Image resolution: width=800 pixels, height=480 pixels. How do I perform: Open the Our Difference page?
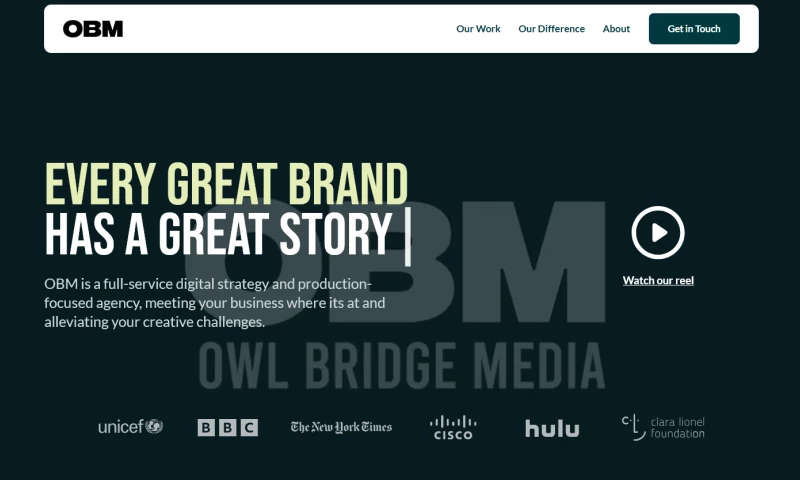[x=552, y=29]
